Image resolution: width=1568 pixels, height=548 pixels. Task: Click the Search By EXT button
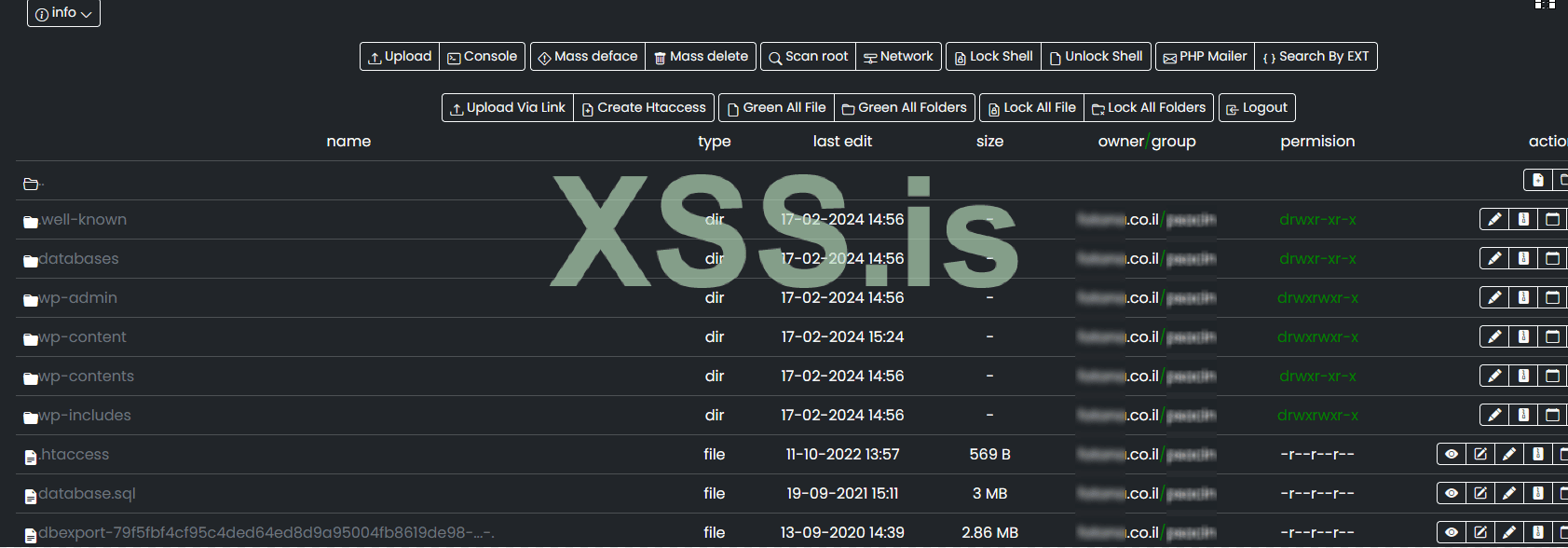point(1316,57)
